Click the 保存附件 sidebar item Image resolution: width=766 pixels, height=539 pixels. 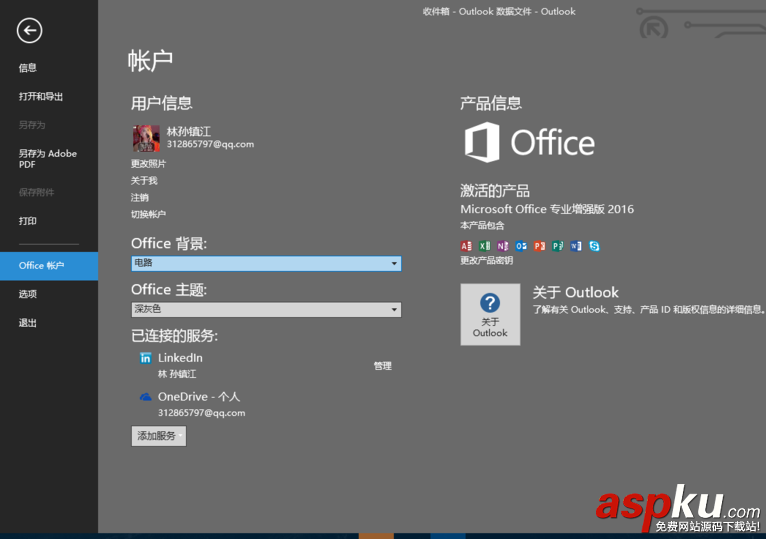(x=37, y=192)
